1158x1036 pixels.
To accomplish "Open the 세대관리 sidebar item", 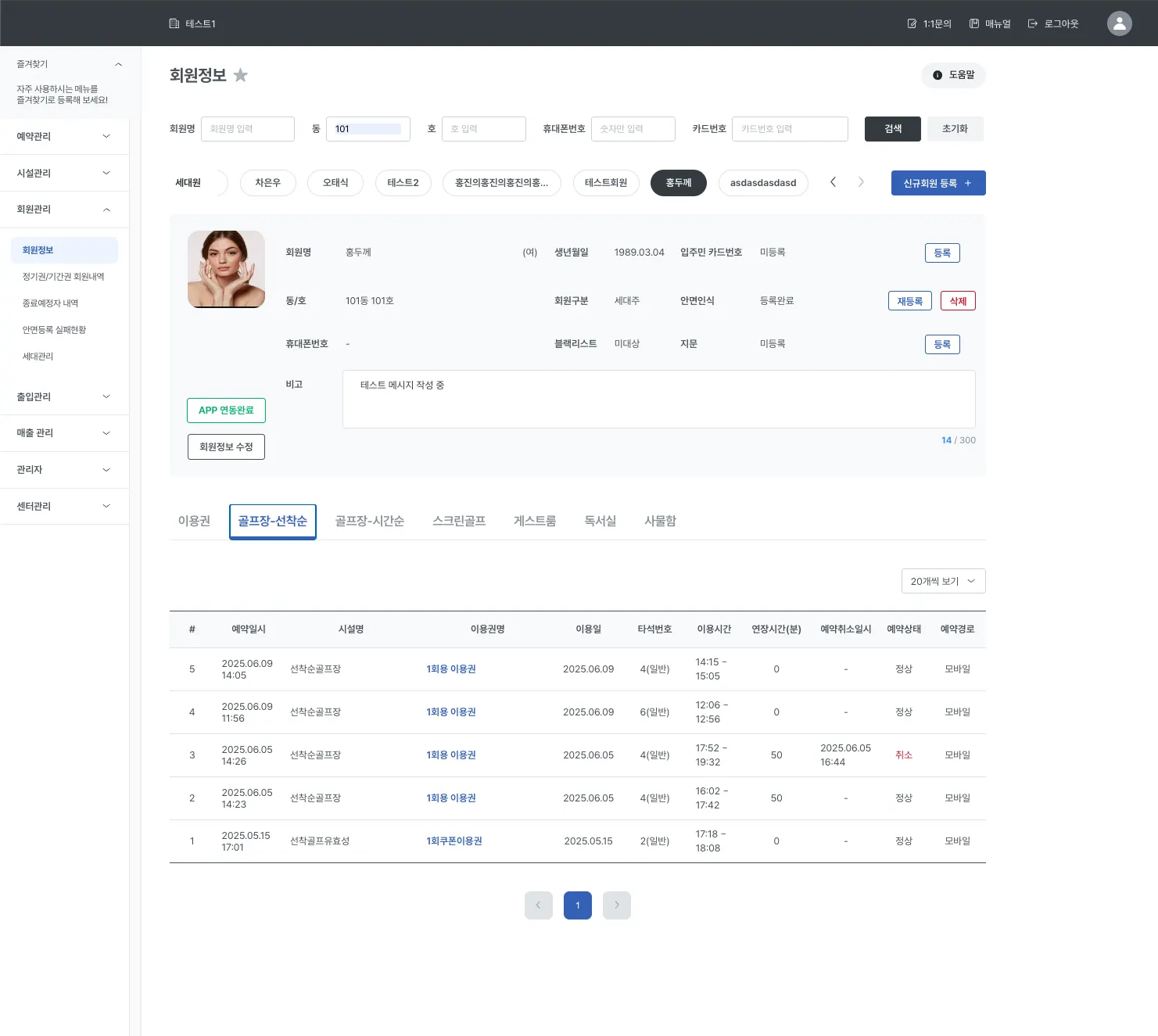I will pos(38,357).
